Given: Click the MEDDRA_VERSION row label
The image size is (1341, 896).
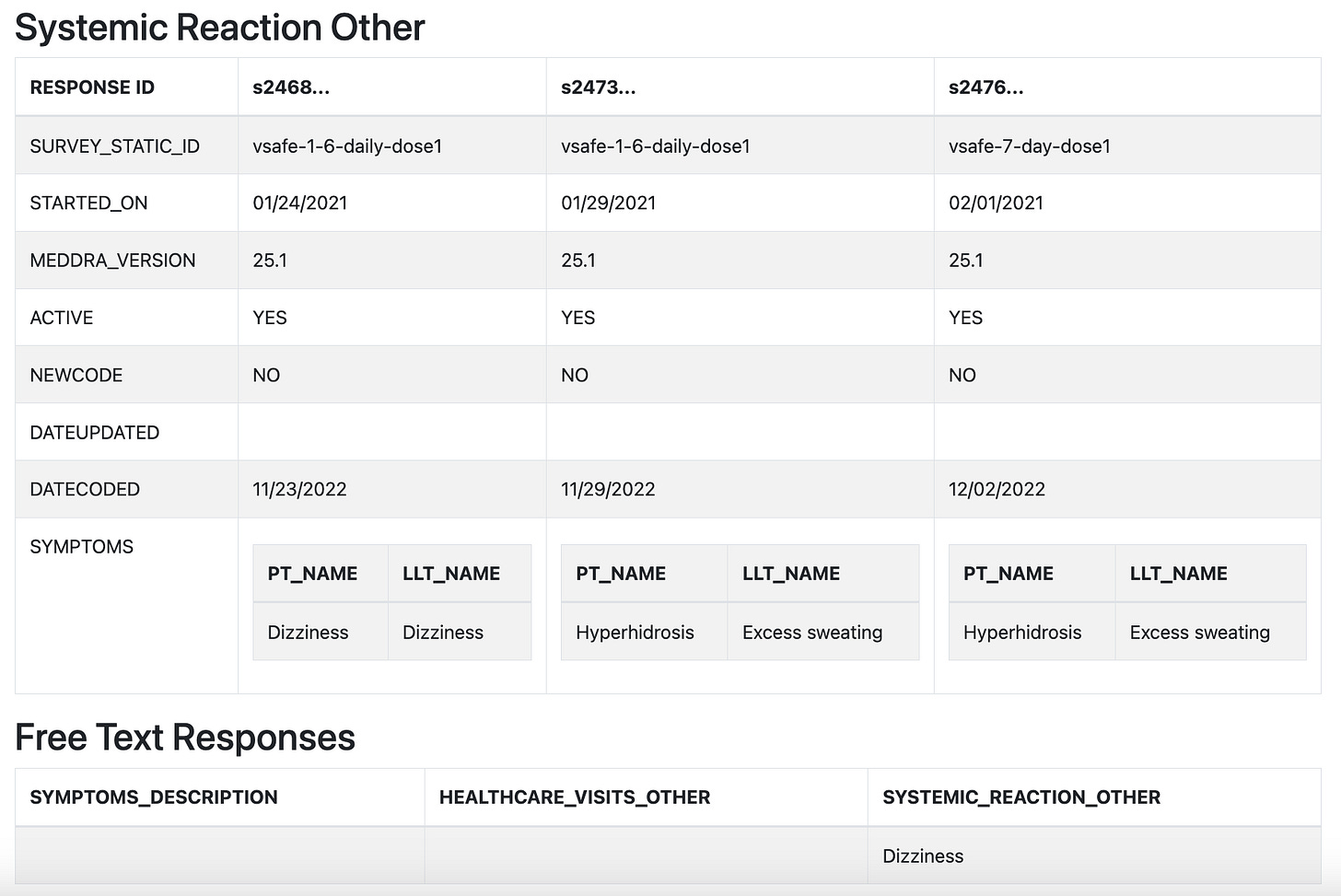Looking at the screenshot, I should pyautogui.click(x=112, y=261).
